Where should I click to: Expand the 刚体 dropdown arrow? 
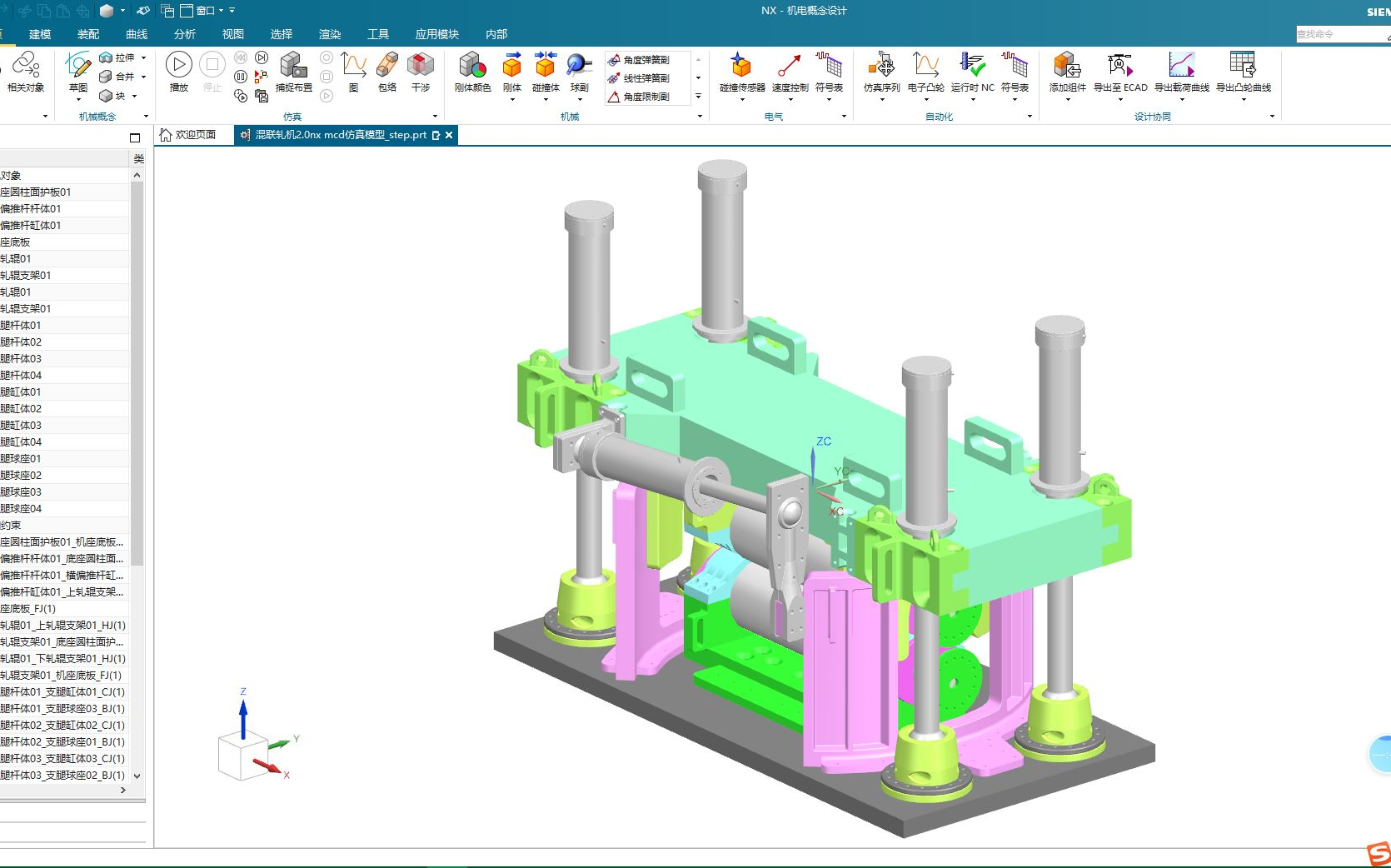click(512, 100)
